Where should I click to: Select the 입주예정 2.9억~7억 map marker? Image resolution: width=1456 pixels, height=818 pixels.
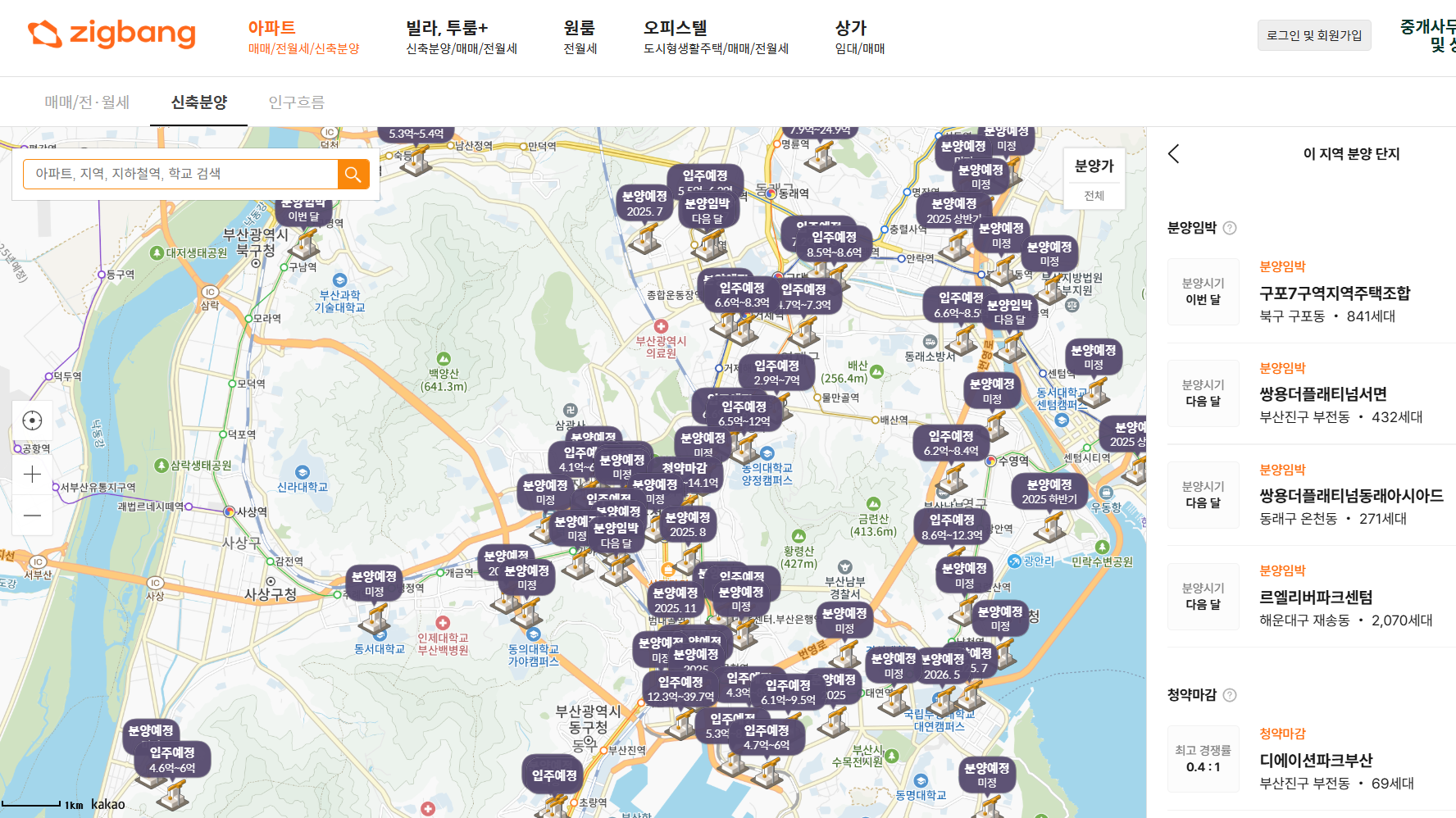(x=776, y=373)
